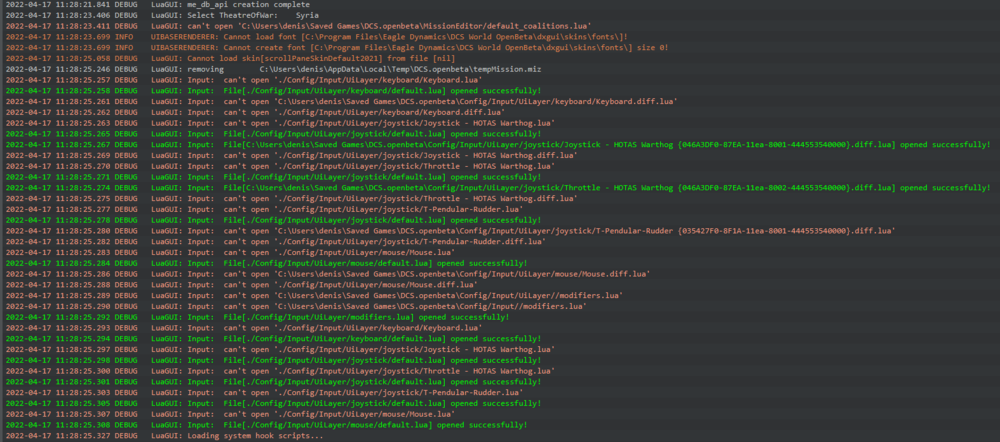1000x442 pixels.
Task: Select the 11:28:25.265 joystick/default.lua opened line
Action: (273, 134)
